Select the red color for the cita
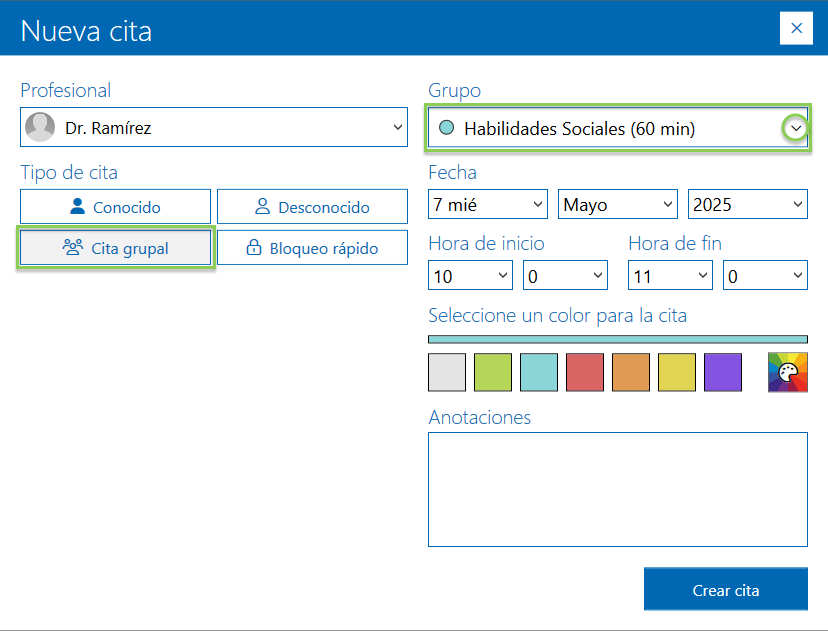The image size is (828, 631). (x=585, y=372)
